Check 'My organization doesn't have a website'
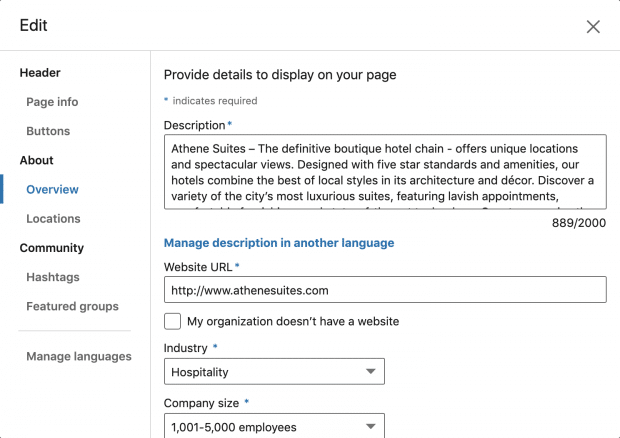The height and width of the screenshot is (438, 620). (172, 321)
